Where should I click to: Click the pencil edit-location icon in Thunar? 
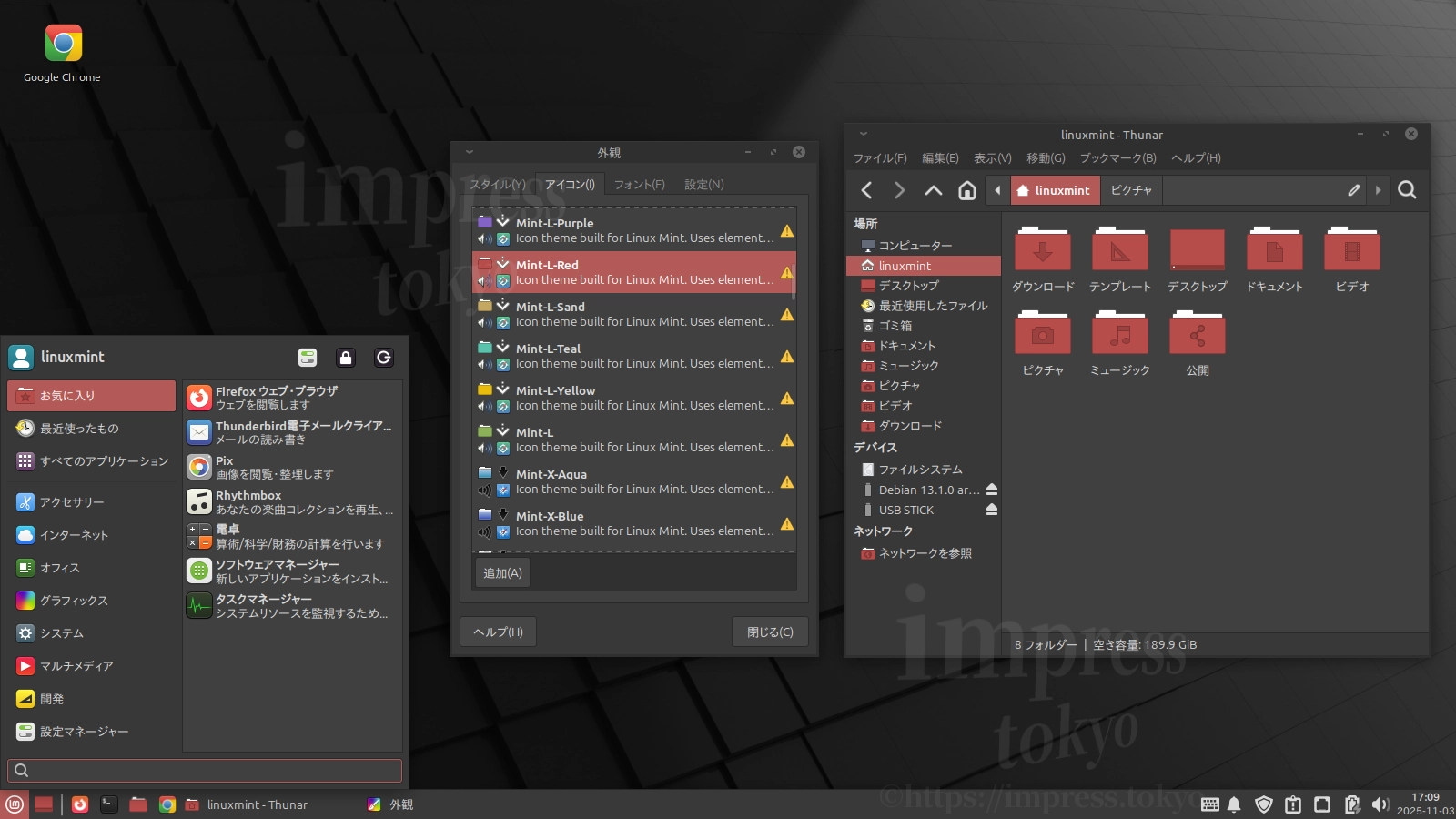click(1354, 190)
